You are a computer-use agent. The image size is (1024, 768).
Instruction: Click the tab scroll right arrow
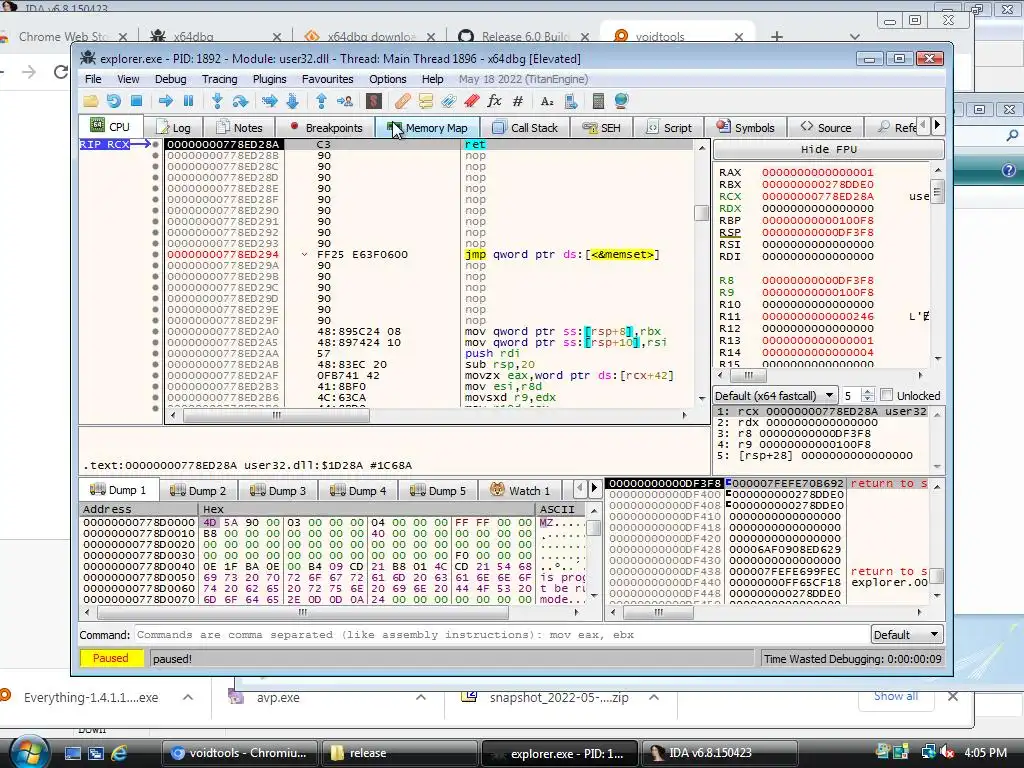938,125
